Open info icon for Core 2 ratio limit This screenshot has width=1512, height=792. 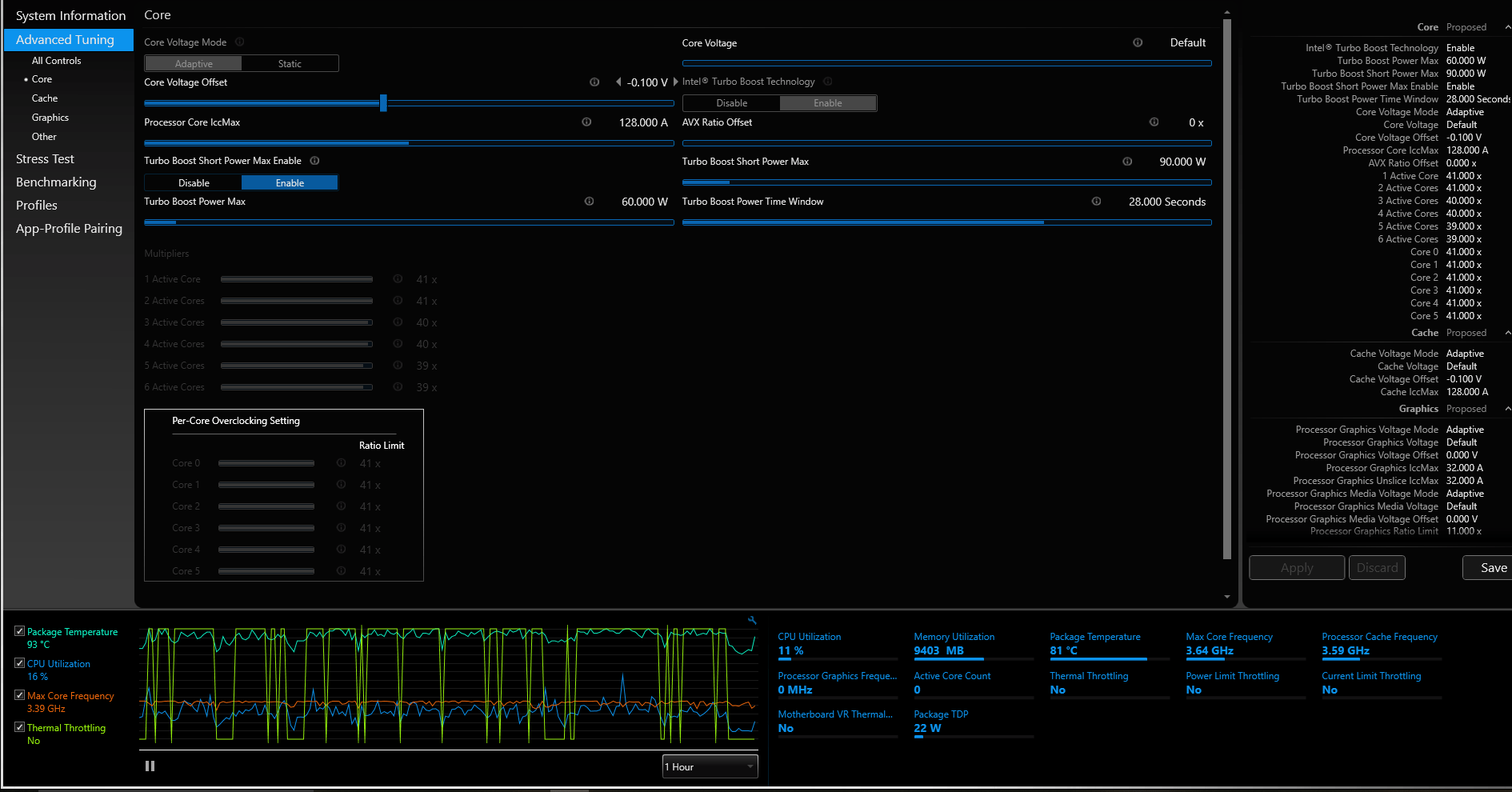[x=341, y=506]
